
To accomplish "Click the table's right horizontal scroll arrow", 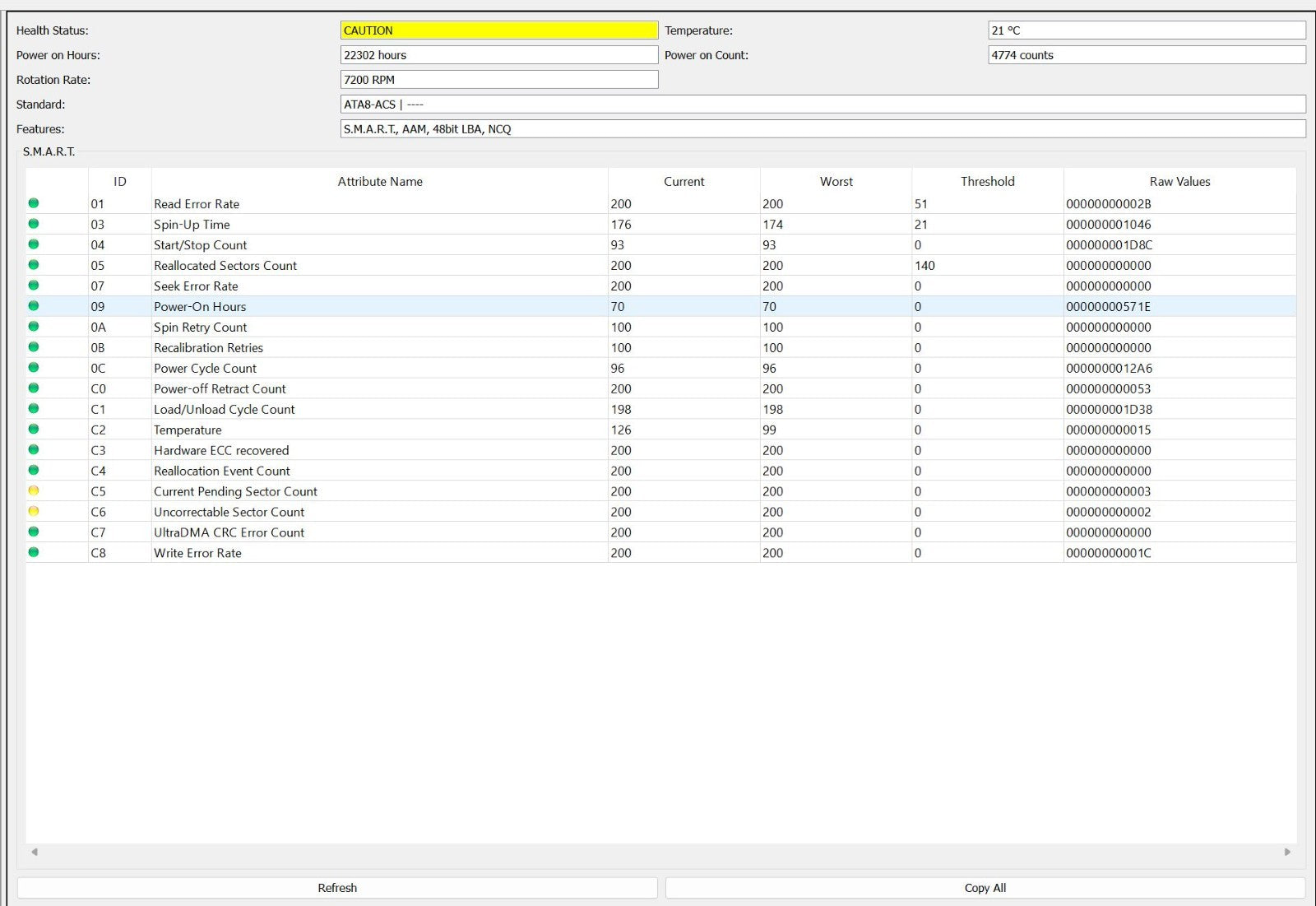I will 1287,853.
